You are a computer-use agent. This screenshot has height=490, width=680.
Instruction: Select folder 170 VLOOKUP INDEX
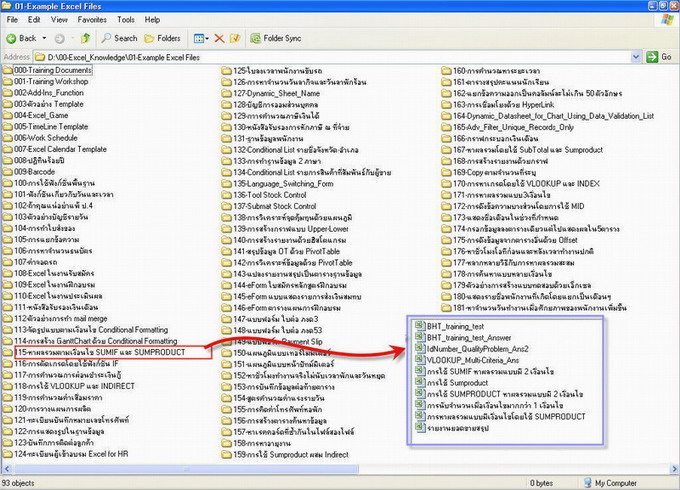click(x=521, y=183)
